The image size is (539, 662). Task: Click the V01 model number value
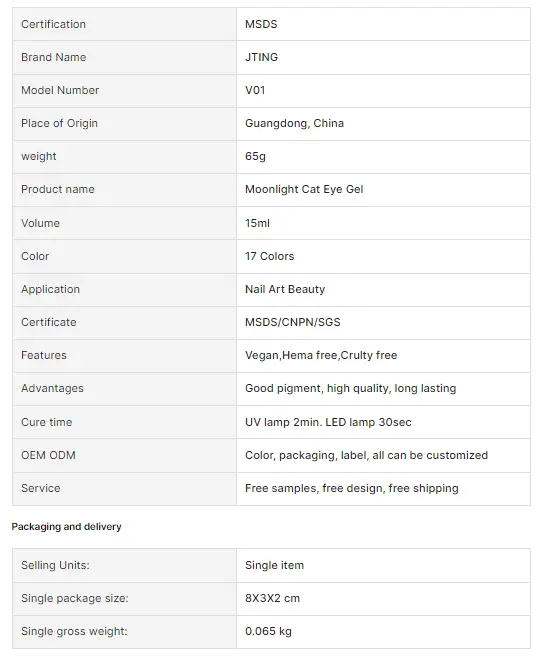(255, 90)
